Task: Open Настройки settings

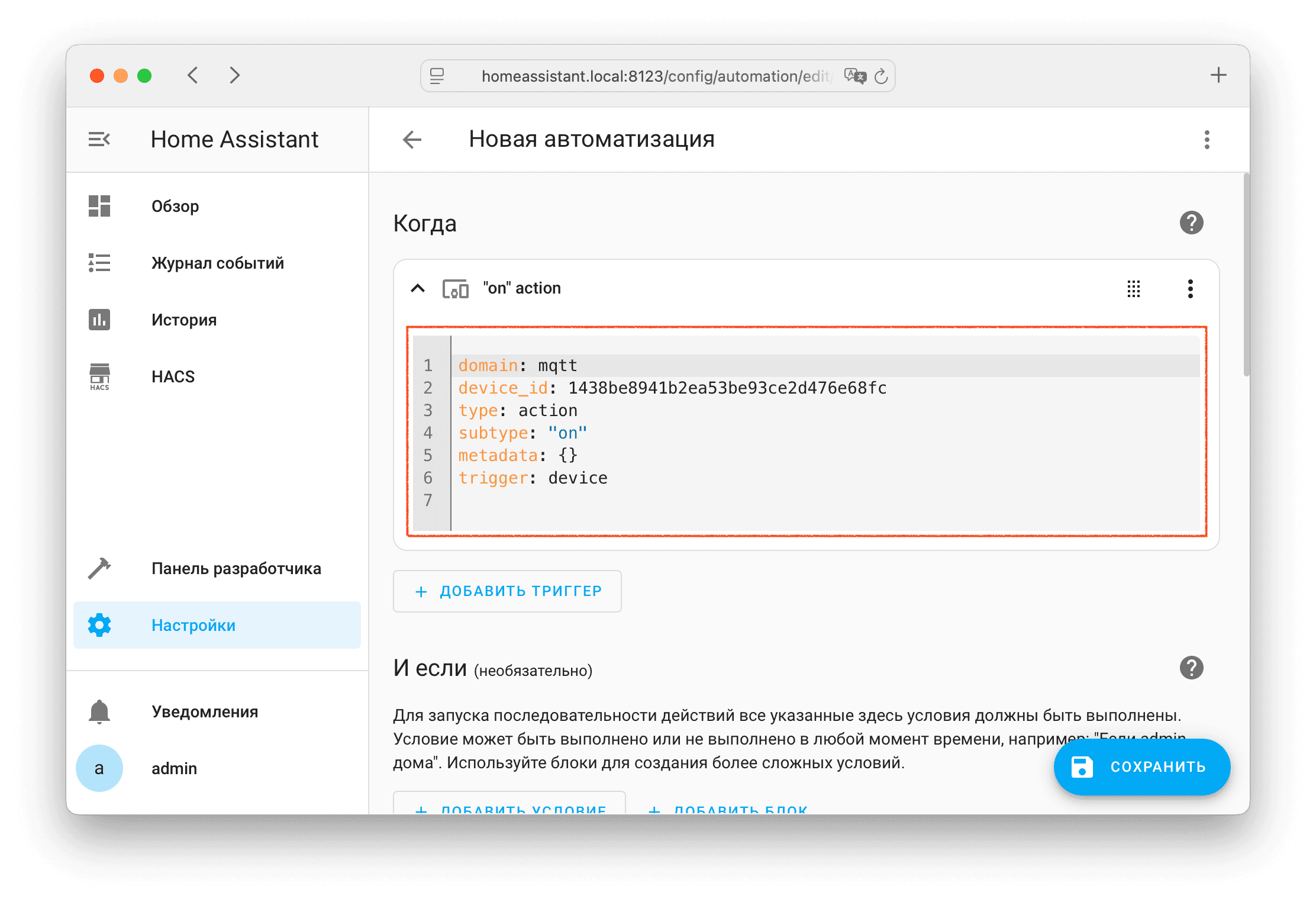Action: point(193,625)
